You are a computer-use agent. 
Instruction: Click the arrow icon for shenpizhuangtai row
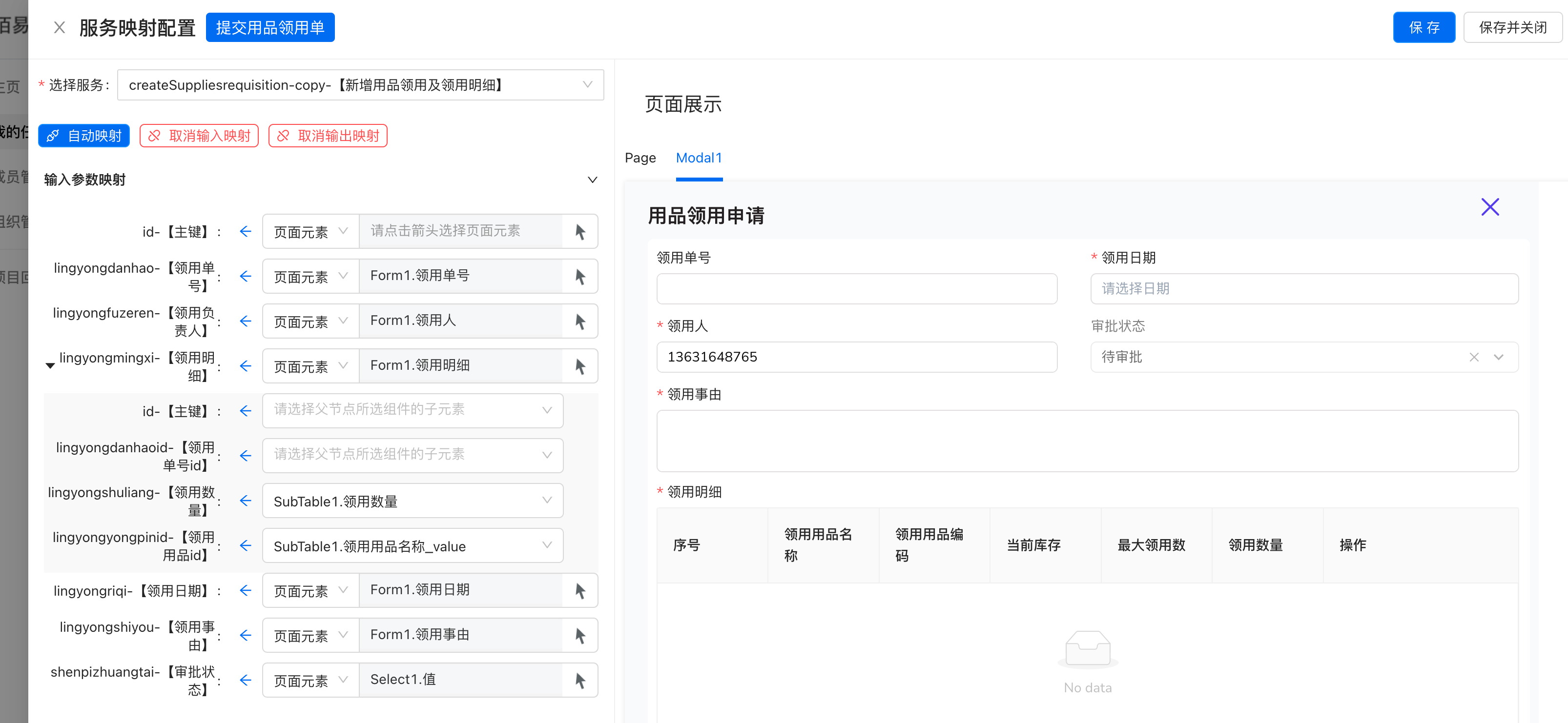tap(245, 681)
